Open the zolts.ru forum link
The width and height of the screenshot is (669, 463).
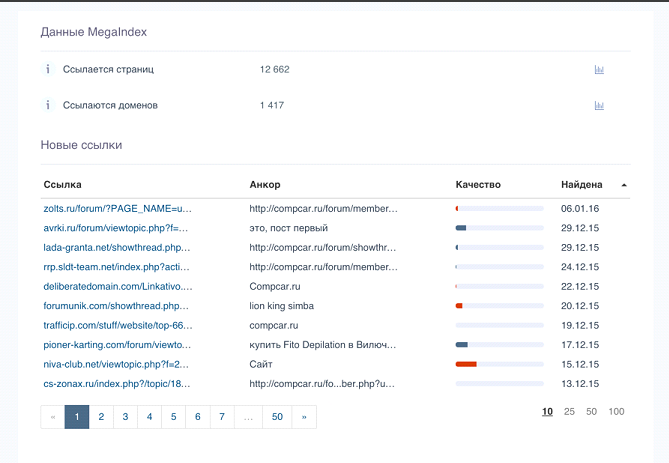[x=117, y=209]
